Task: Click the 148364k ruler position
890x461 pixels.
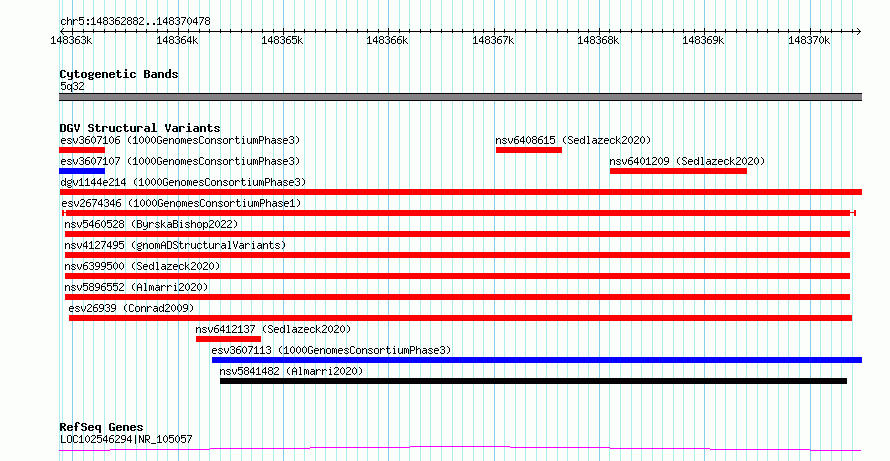Action: click(177, 41)
